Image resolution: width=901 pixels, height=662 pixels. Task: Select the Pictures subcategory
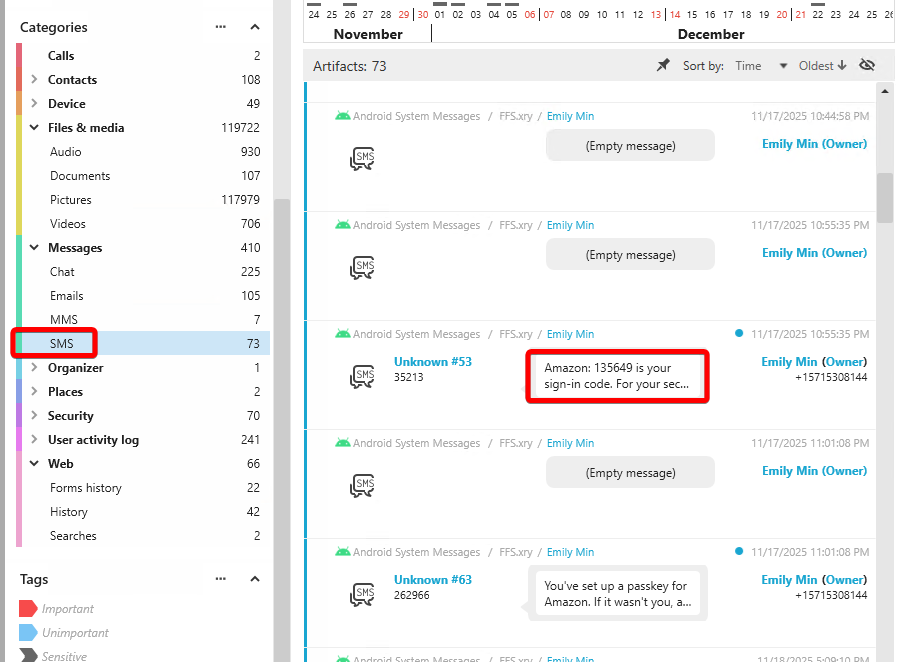point(143,200)
